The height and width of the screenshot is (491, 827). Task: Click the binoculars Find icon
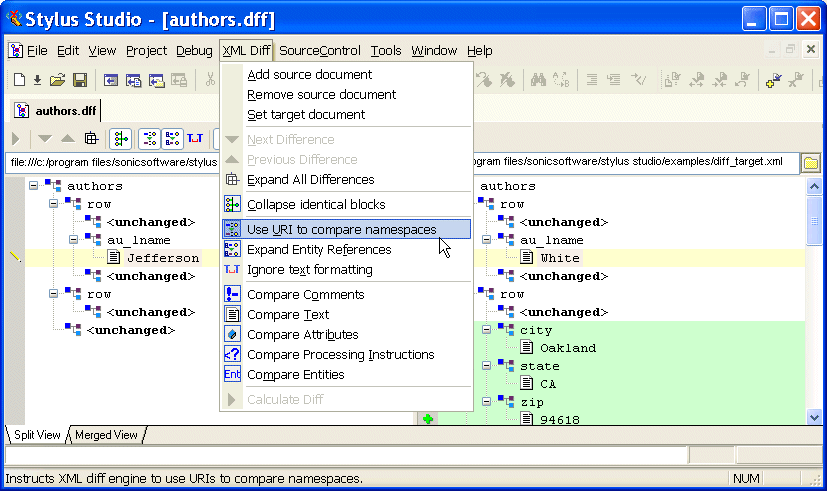(537, 80)
